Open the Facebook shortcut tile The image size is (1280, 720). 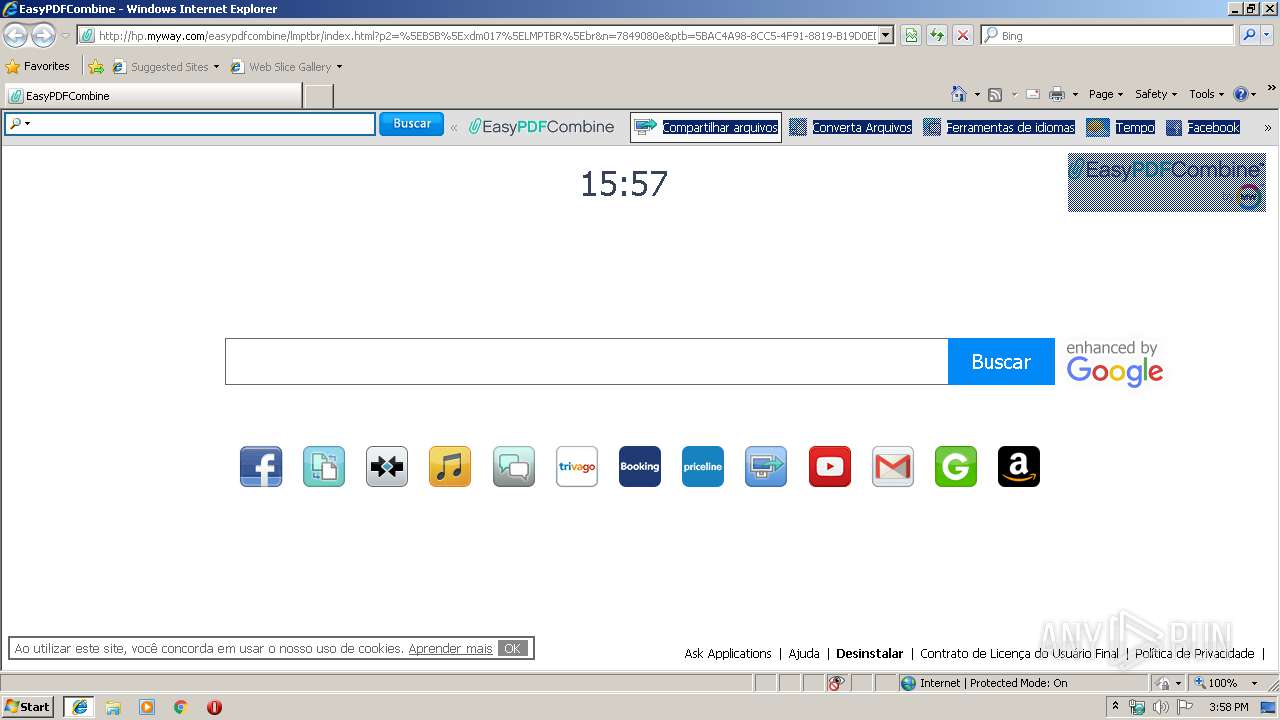261,467
